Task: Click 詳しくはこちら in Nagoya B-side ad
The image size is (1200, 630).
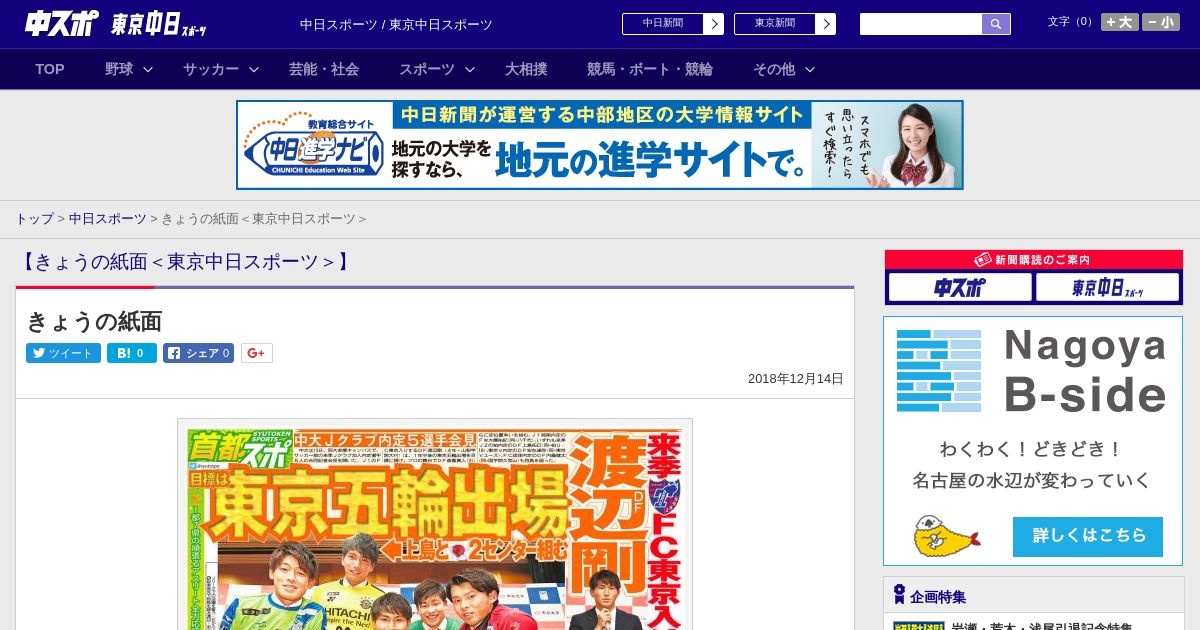Action: (x=1088, y=536)
